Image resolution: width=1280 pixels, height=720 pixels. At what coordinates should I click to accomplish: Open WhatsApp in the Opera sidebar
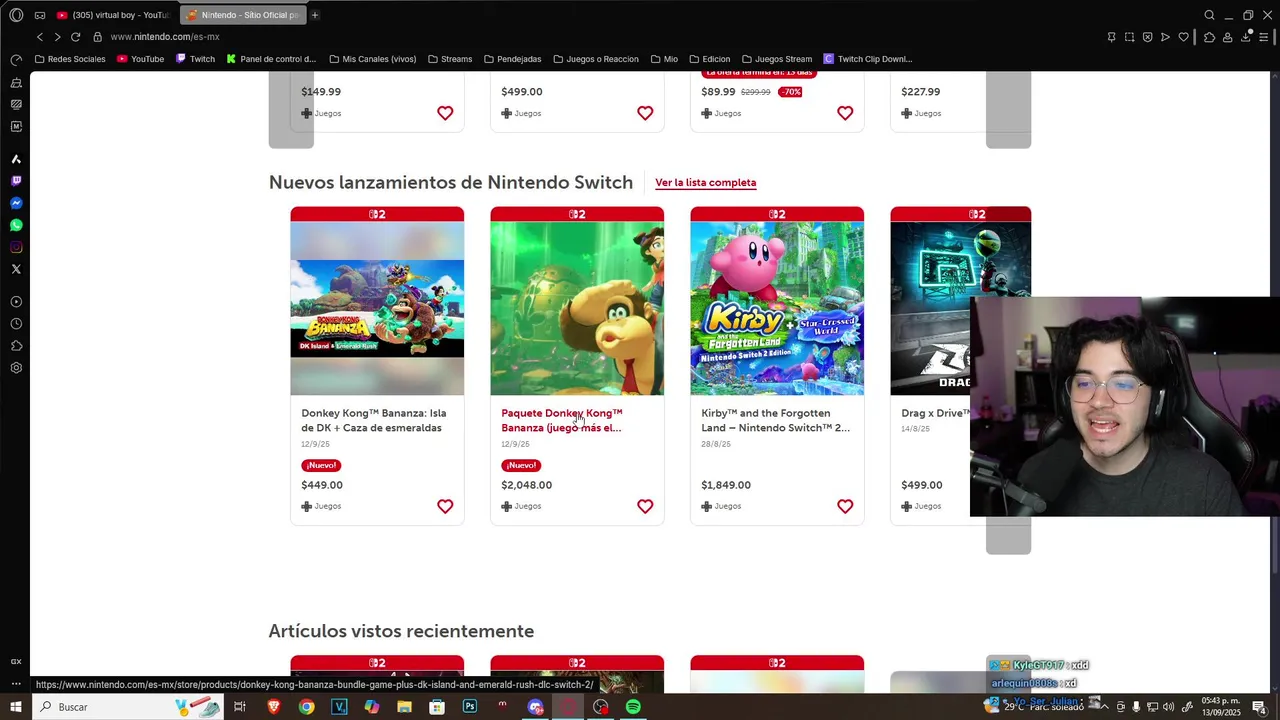pos(16,225)
